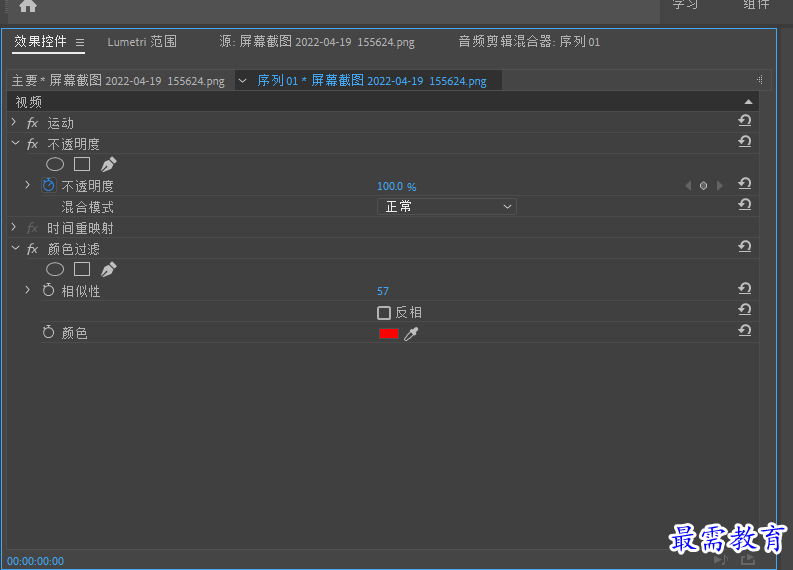Collapse the 视频 section with up arrow
The image size is (793, 570).
[748, 102]
